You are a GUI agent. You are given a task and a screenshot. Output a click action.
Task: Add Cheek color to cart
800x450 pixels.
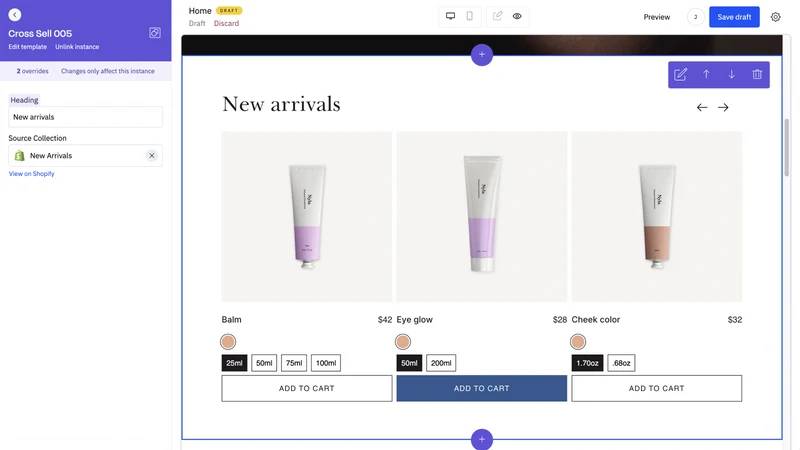point(657,388)
